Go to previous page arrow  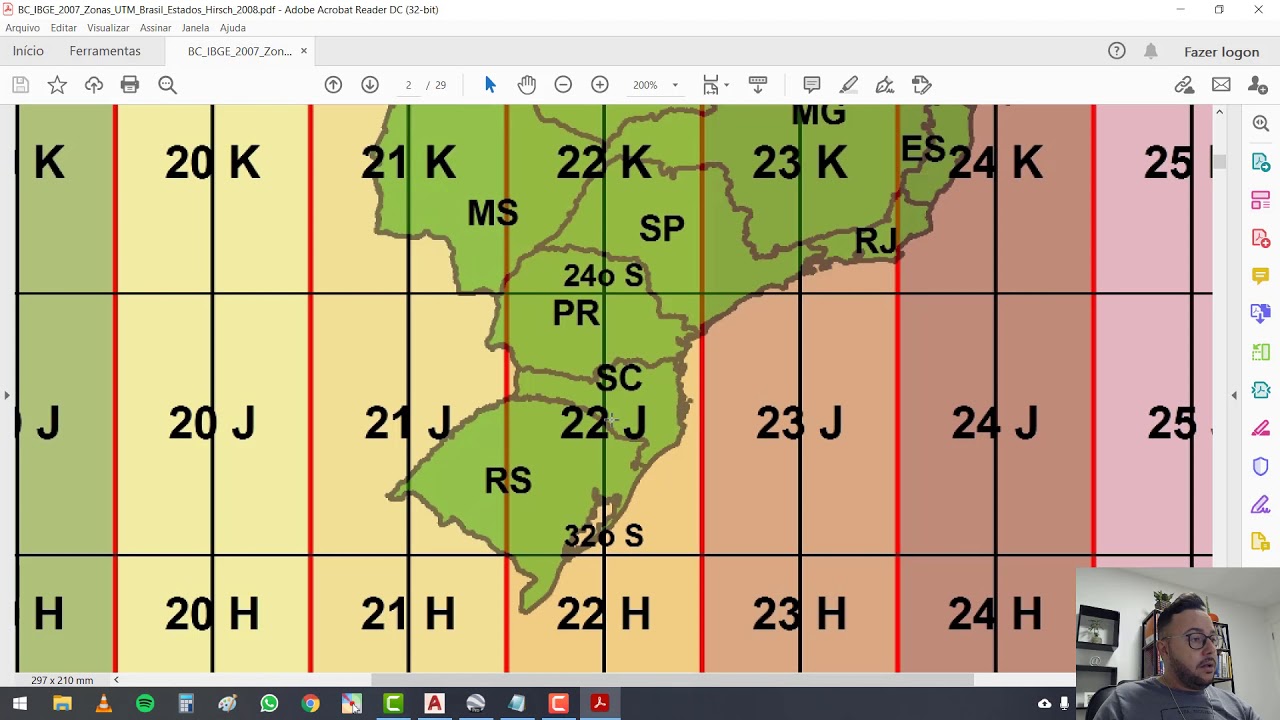333,85
